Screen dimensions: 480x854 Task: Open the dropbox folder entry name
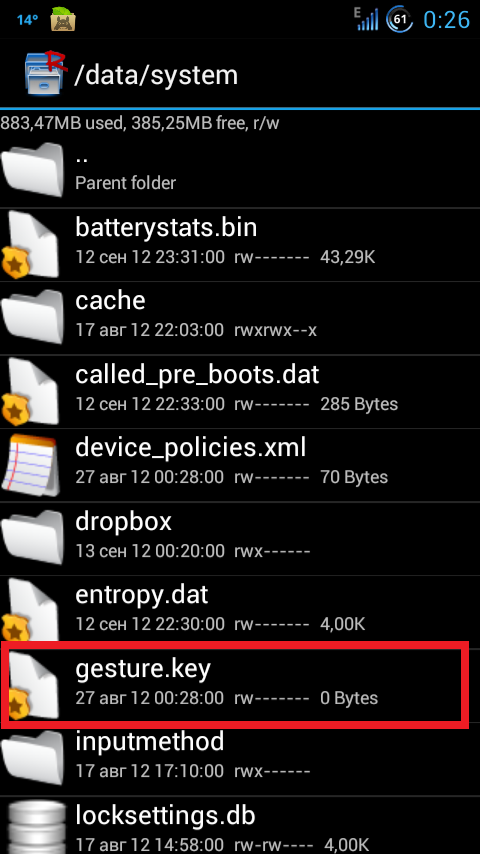(x=123, y=521)
